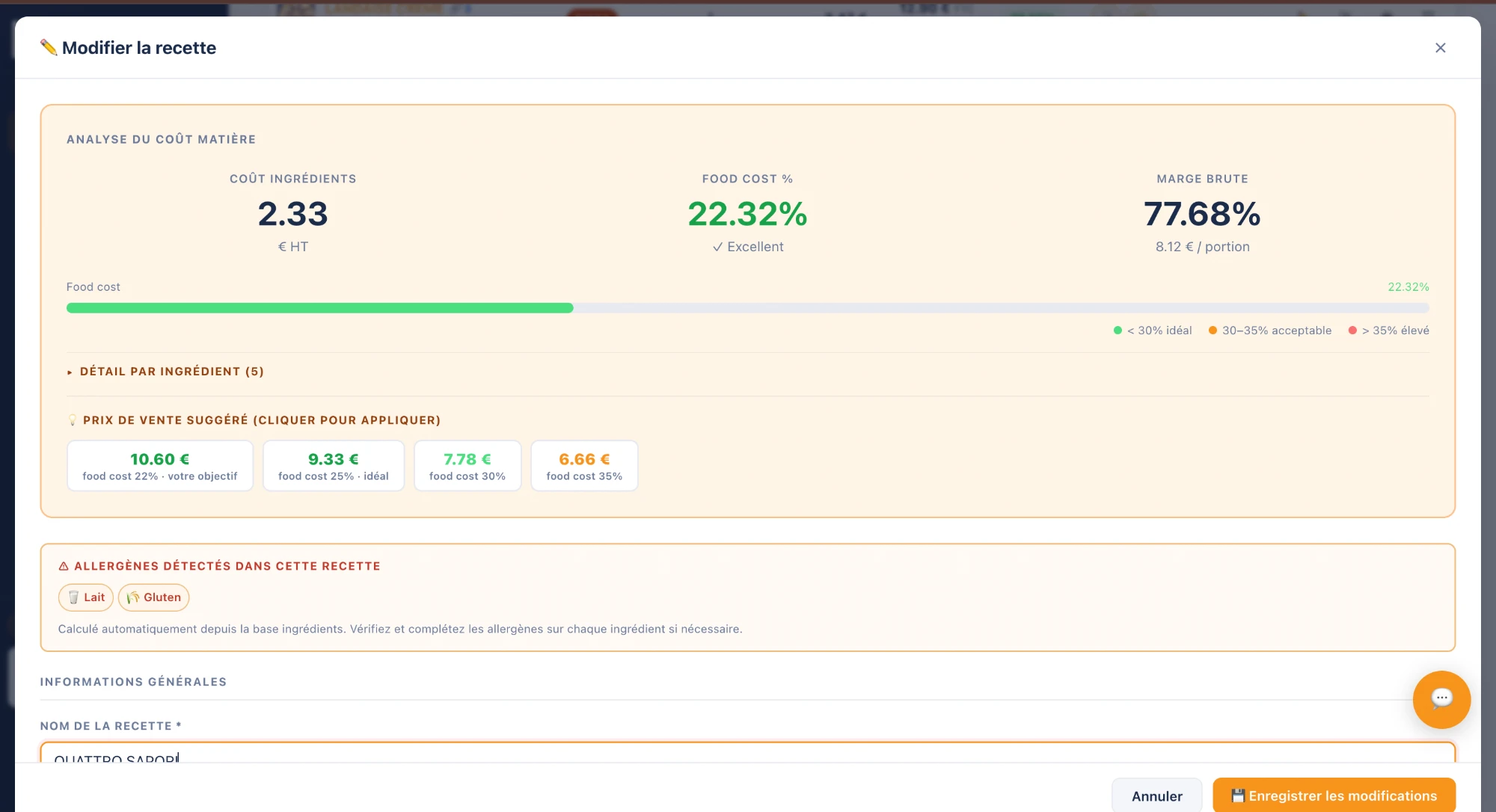
Task: Click the lightbulb icon near Prix de vente suggéré
Action: (x=73, y=420)
